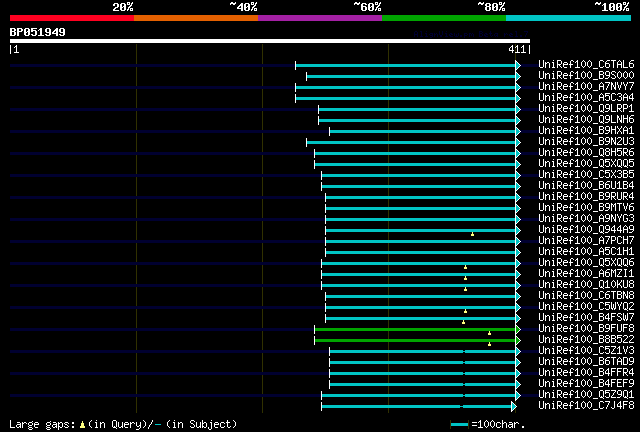Image resolution: width=640 pixels, height=432 pixels.
Task: Click the UniRef100_A9NYG3 label
Action: pos(586,218)
